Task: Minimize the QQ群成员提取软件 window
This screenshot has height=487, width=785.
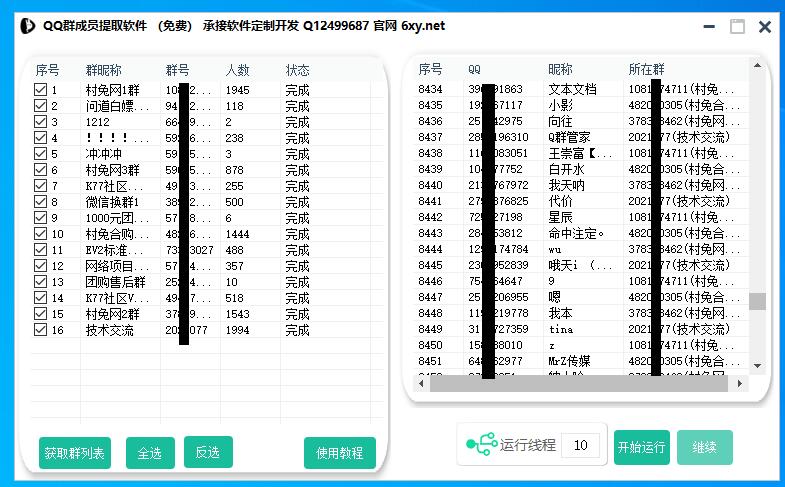Action: click(x=709, y=26)
